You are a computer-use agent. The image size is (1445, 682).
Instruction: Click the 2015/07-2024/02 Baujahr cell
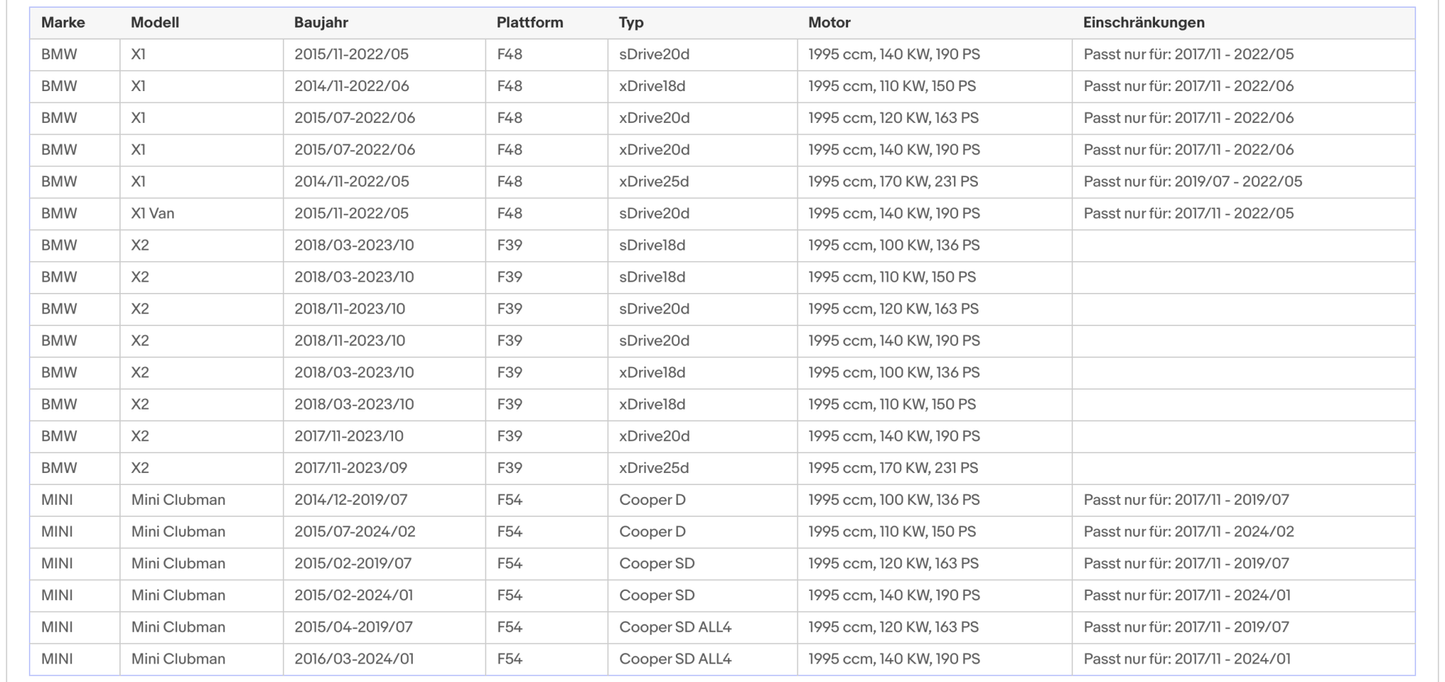[354, 531]
